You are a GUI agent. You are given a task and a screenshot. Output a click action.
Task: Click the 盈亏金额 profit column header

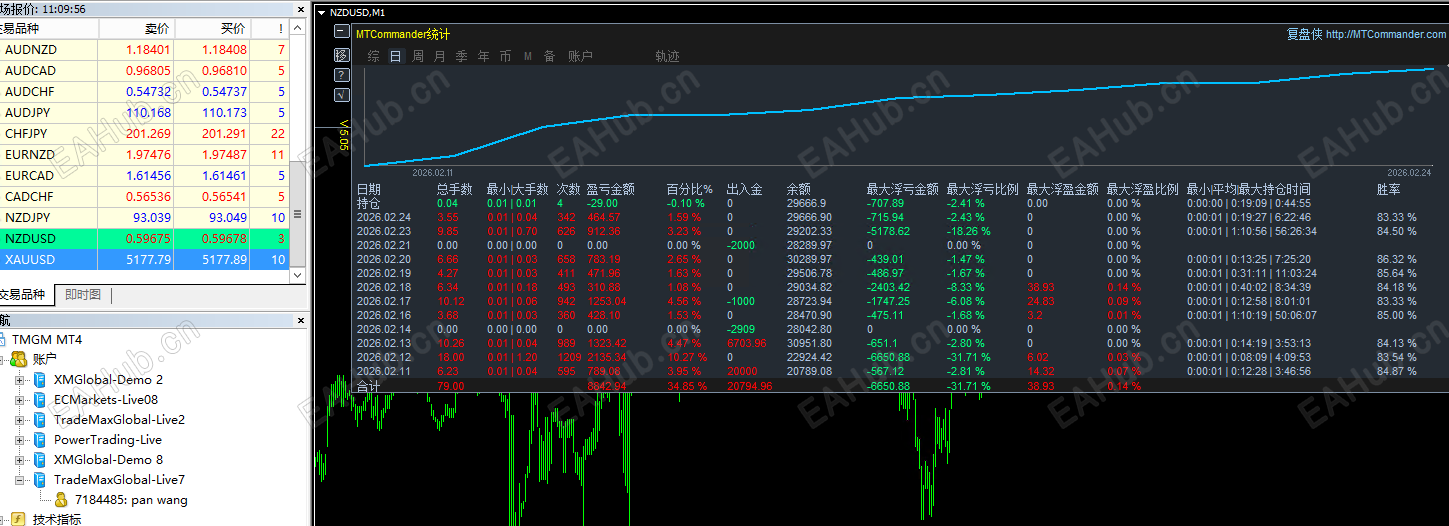[610, 189]
